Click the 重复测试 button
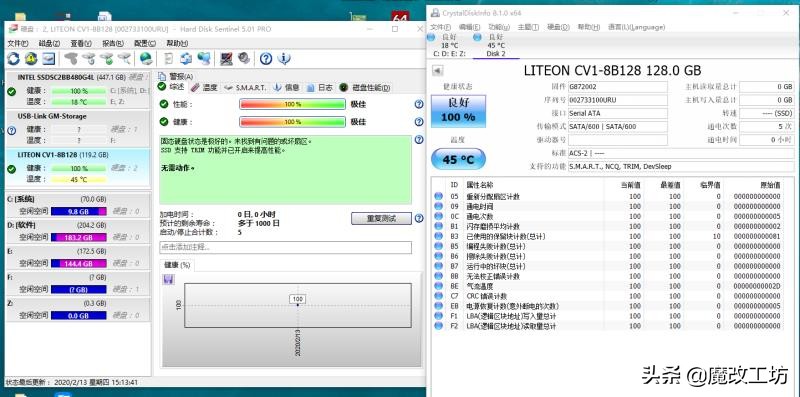Image resolution: width=800 pixels, height=397 pixels. pyautogui.click(x=381, y=218)
